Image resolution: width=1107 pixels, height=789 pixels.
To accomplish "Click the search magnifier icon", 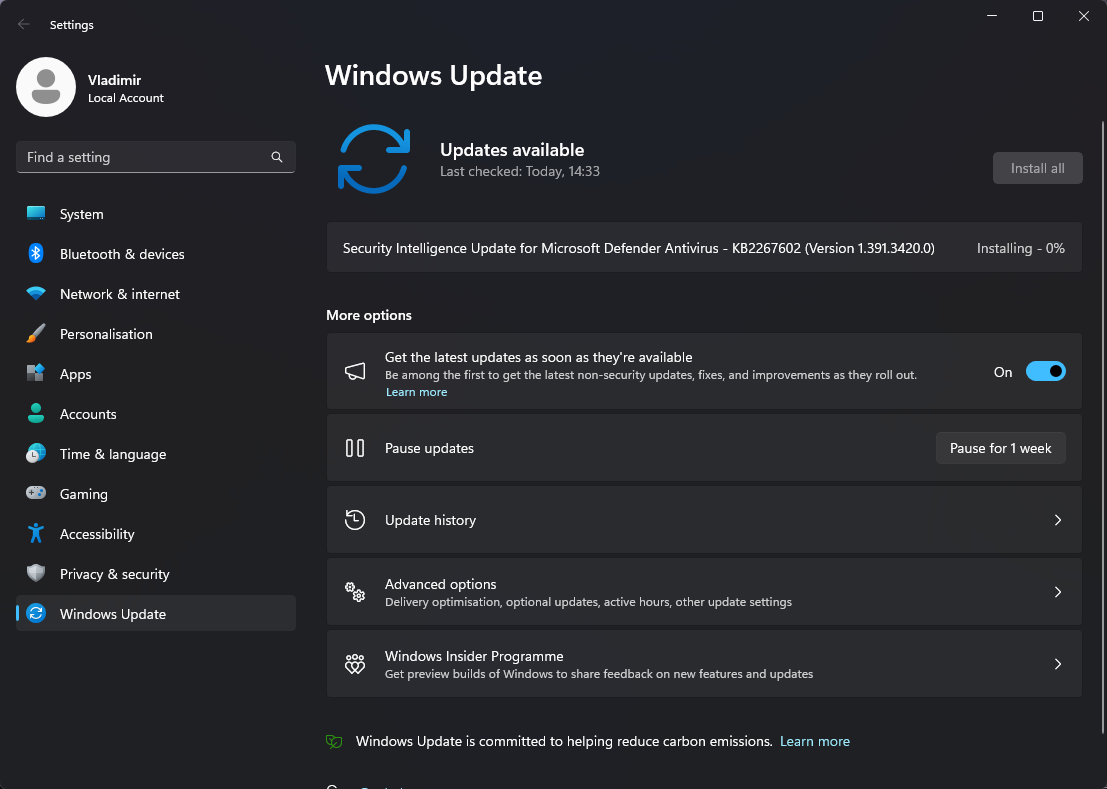I will pyautogui.click(x=277, y=157).
